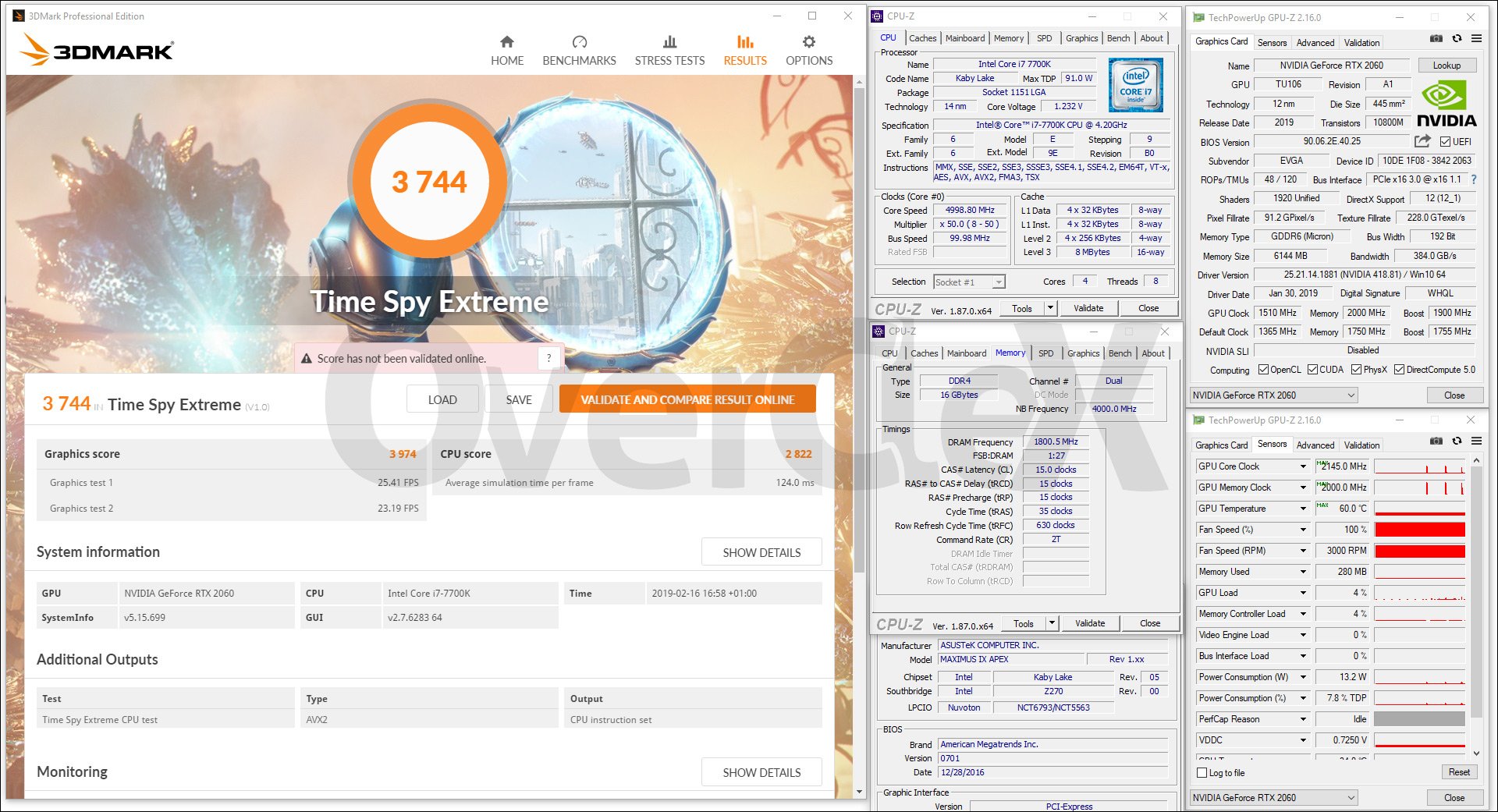
Task: Expand the GPU Core Clock sensor dropdown
Action: [x=1302, y=466]
